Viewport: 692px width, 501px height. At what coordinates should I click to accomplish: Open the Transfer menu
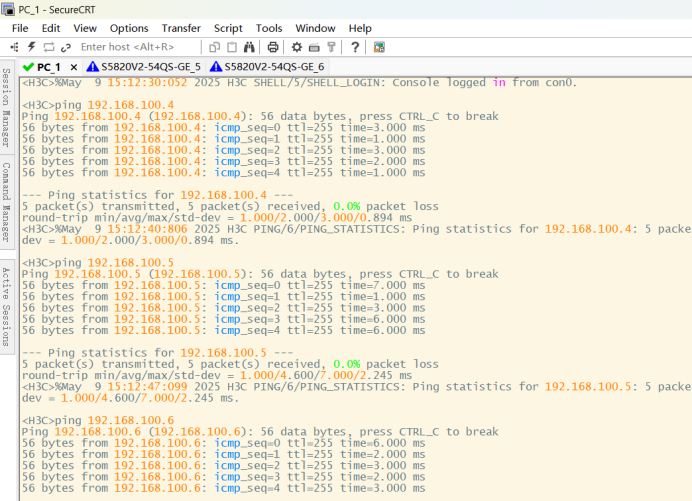point(180,28)
